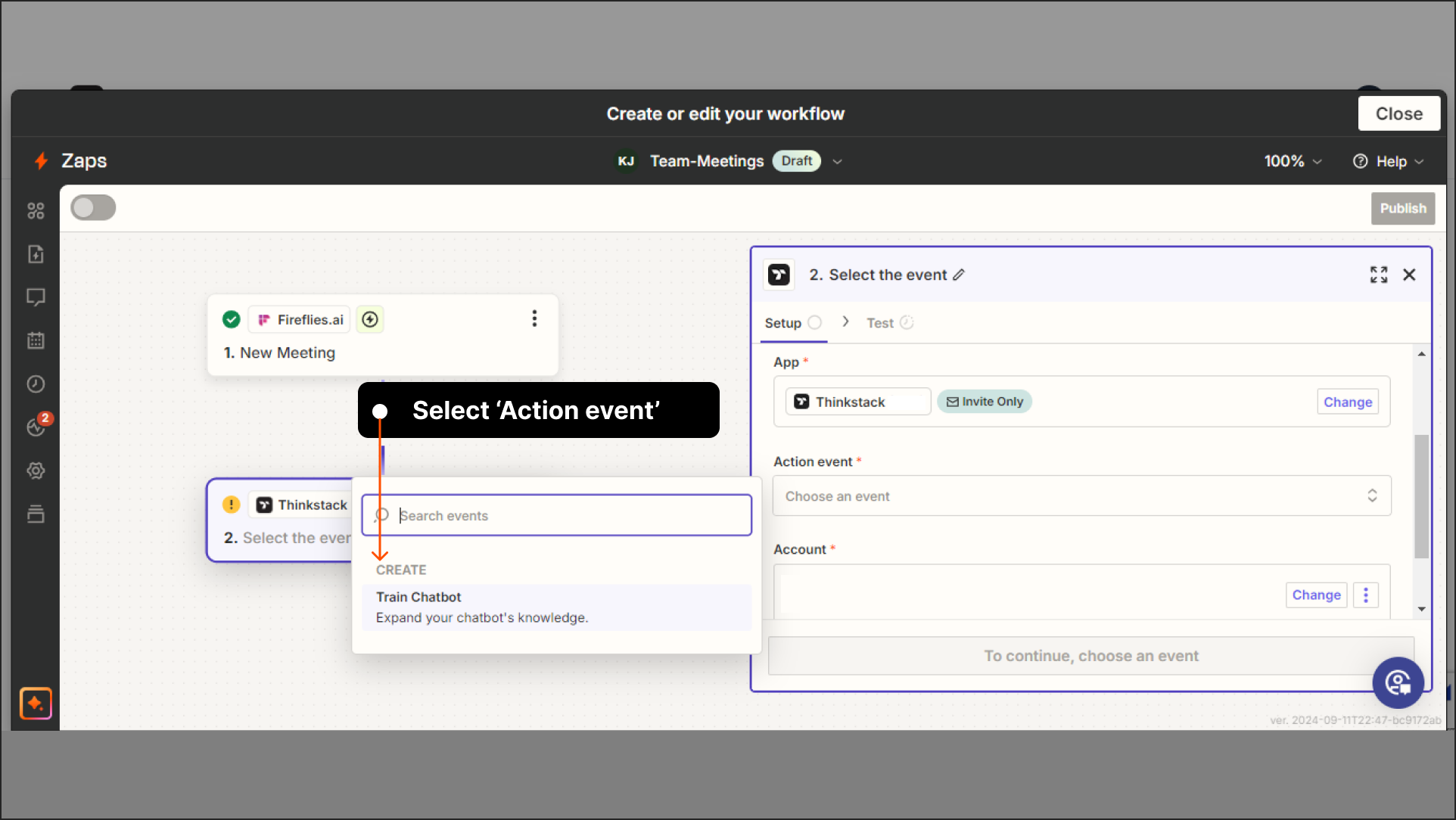Click the Team-Meetings zap name

707,161
